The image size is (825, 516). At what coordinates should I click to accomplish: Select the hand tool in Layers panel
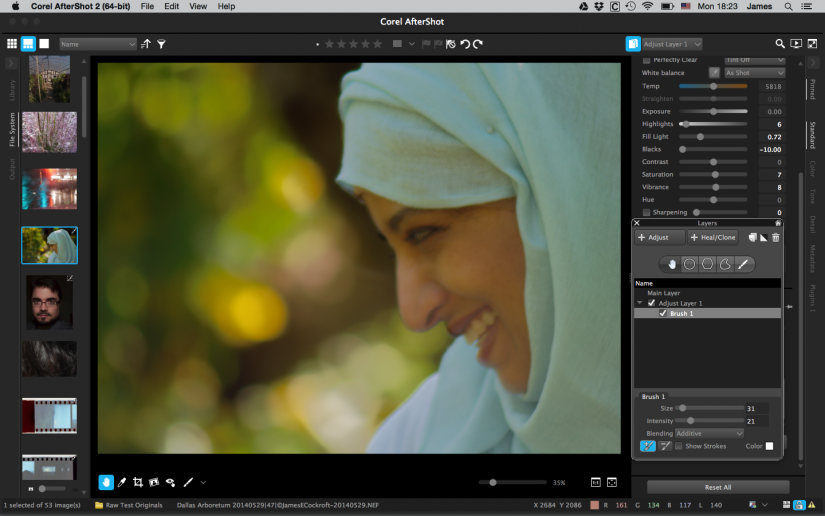point(671,264)
